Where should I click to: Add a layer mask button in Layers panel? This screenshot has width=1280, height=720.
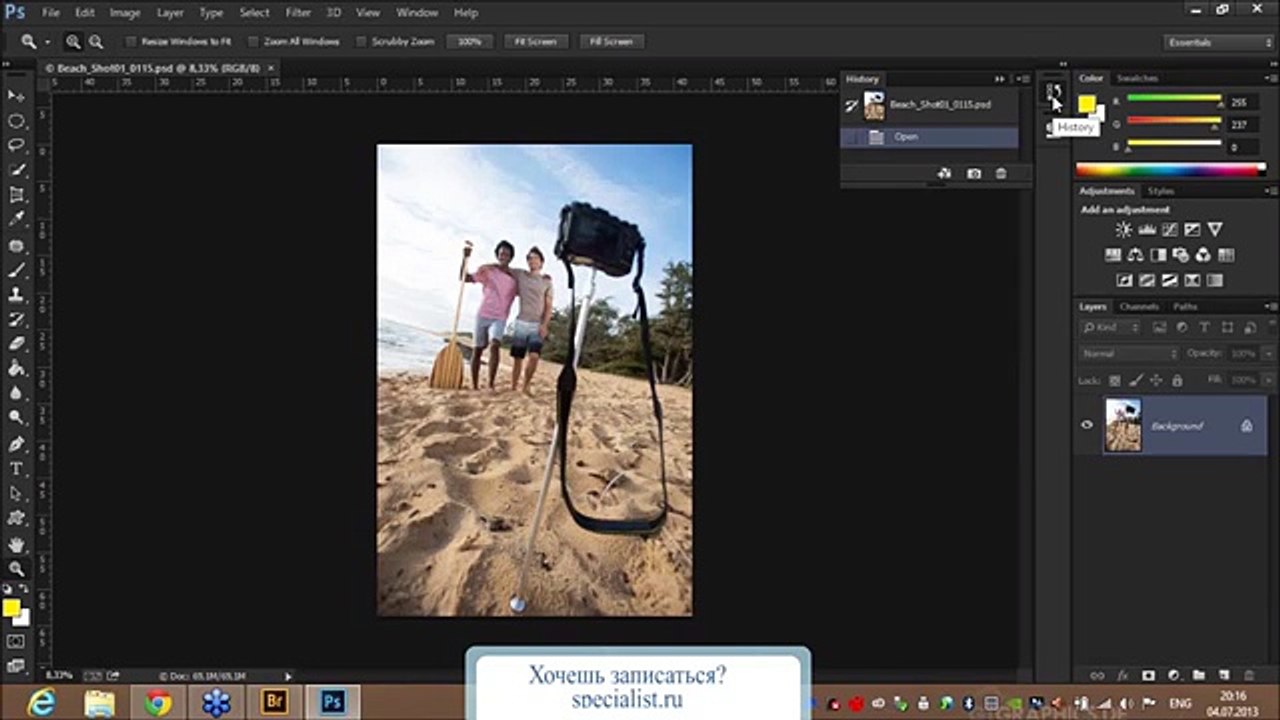(x=1148, y=676)
